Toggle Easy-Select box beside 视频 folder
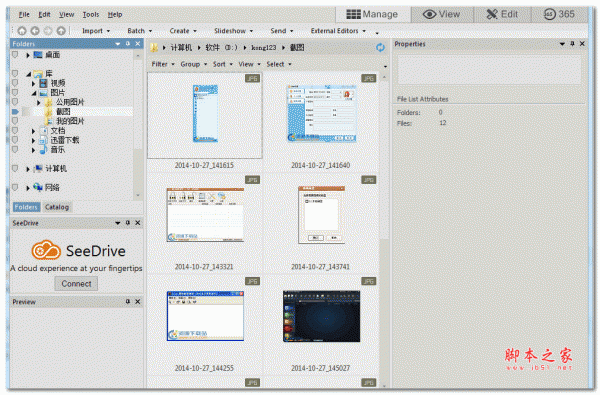 tap(15, 83)
